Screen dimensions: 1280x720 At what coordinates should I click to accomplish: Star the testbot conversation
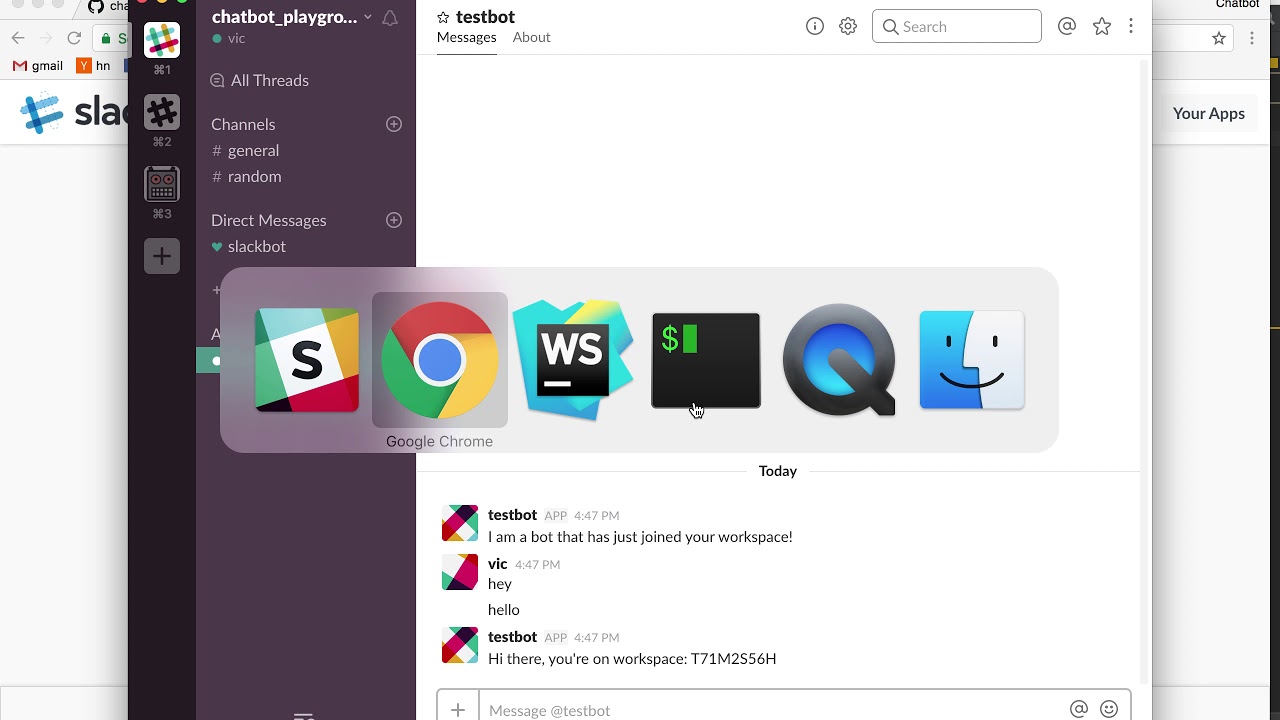pyautogui.click(x=443, y=18)
